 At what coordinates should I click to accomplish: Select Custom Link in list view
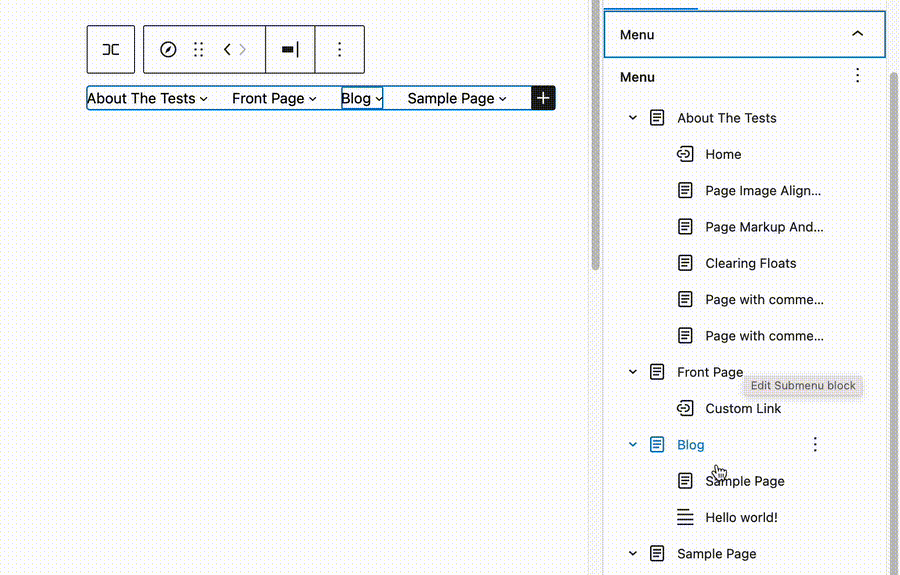click(743, 409)
